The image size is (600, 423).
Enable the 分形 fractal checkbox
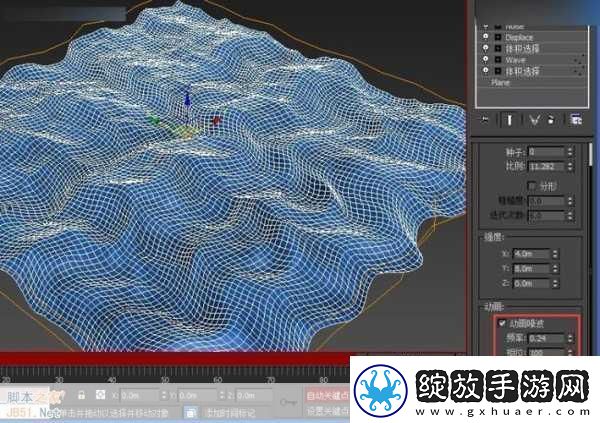(532, 186)
